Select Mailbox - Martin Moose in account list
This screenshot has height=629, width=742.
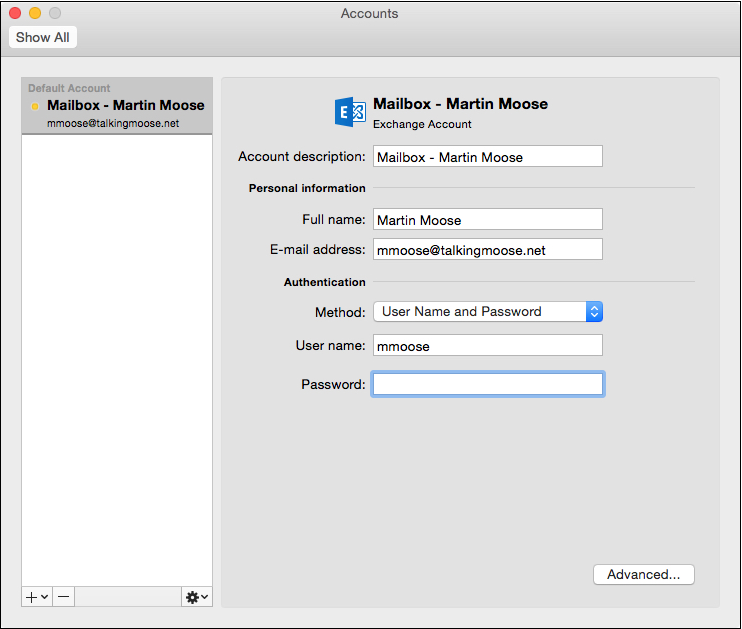[x=117, y=106]
